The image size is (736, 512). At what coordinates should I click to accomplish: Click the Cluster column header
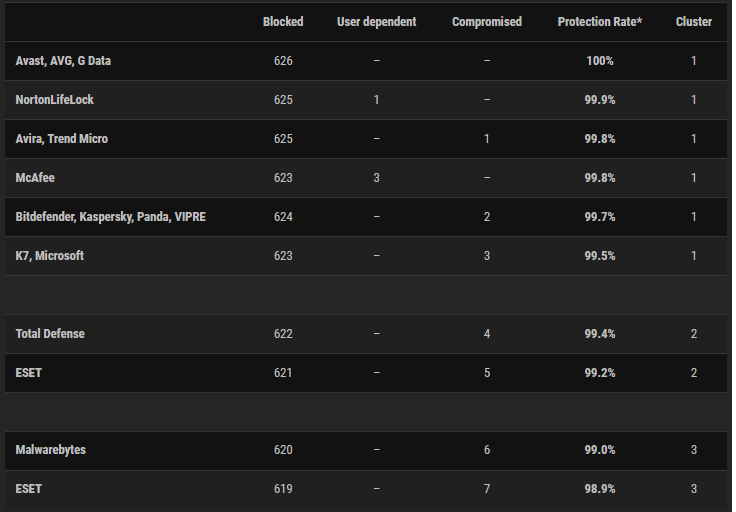[693, 22]
